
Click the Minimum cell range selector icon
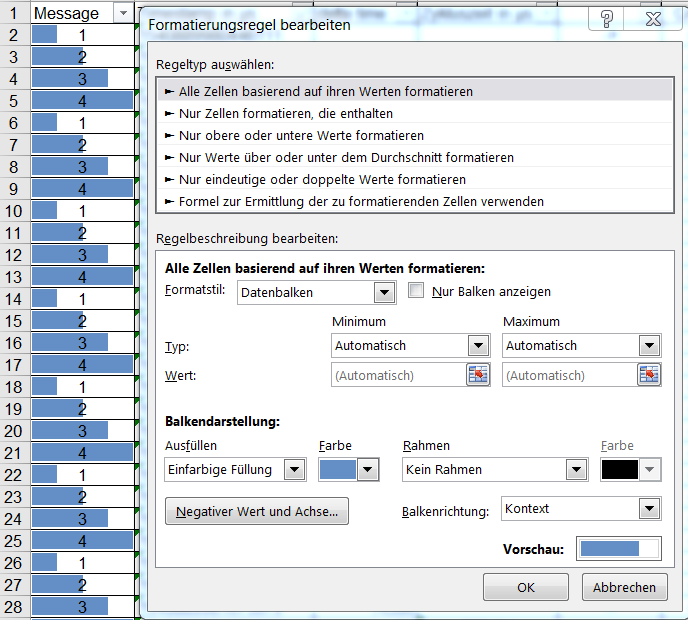(x=478, y=375)
